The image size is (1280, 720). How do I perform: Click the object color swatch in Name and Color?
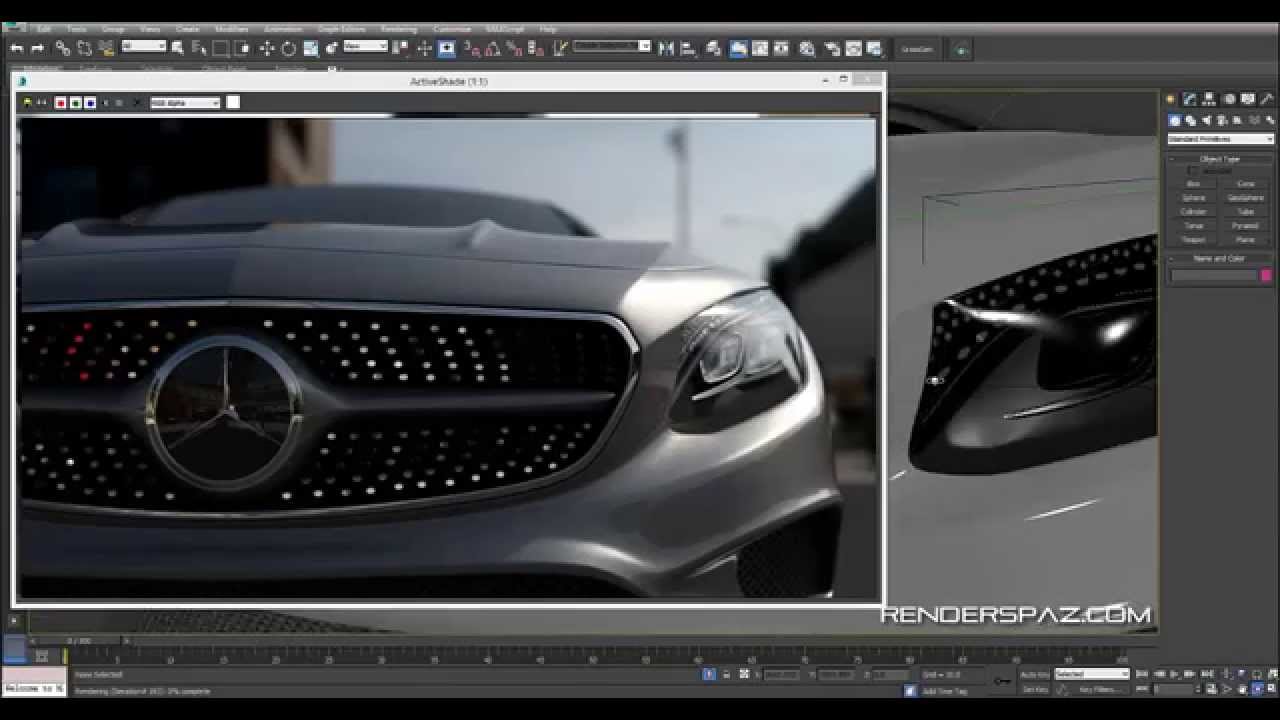tap(1266, 275)
